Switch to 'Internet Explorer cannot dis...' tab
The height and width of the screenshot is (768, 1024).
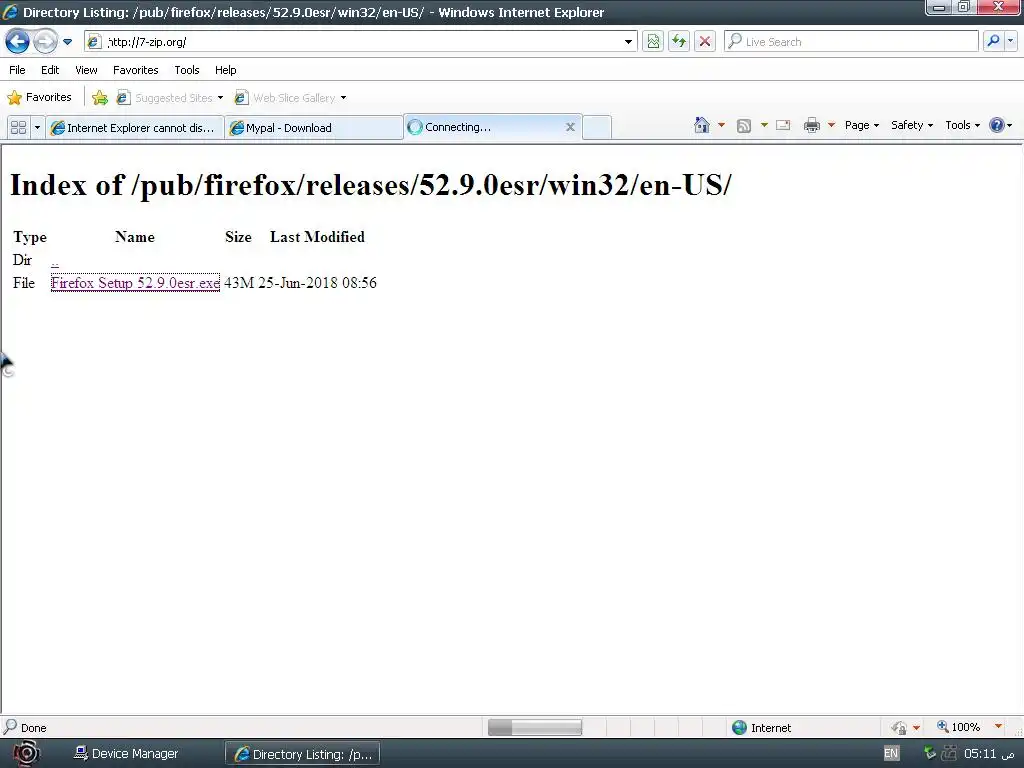pos(135,128)
